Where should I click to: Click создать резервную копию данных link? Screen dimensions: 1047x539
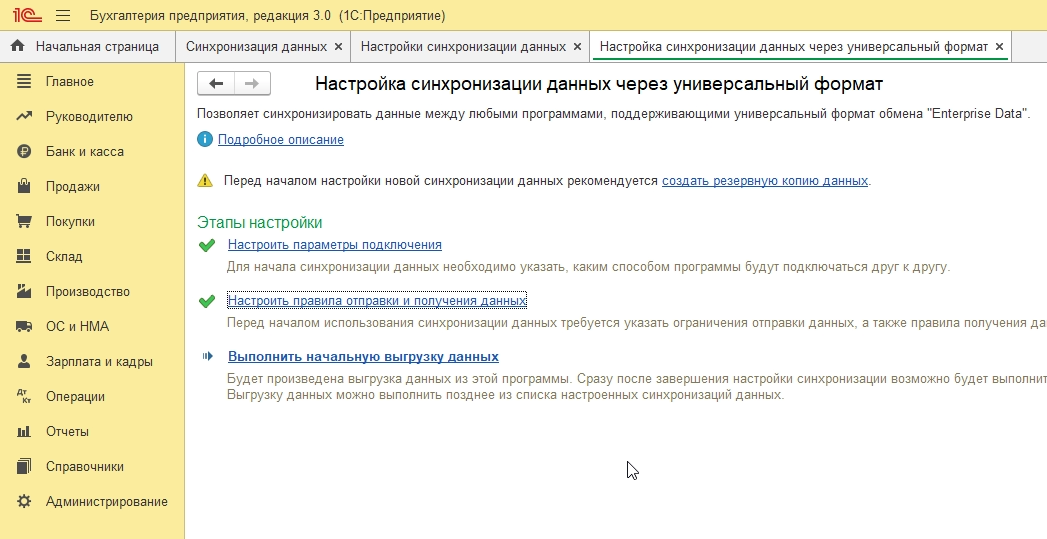[765, 181]
